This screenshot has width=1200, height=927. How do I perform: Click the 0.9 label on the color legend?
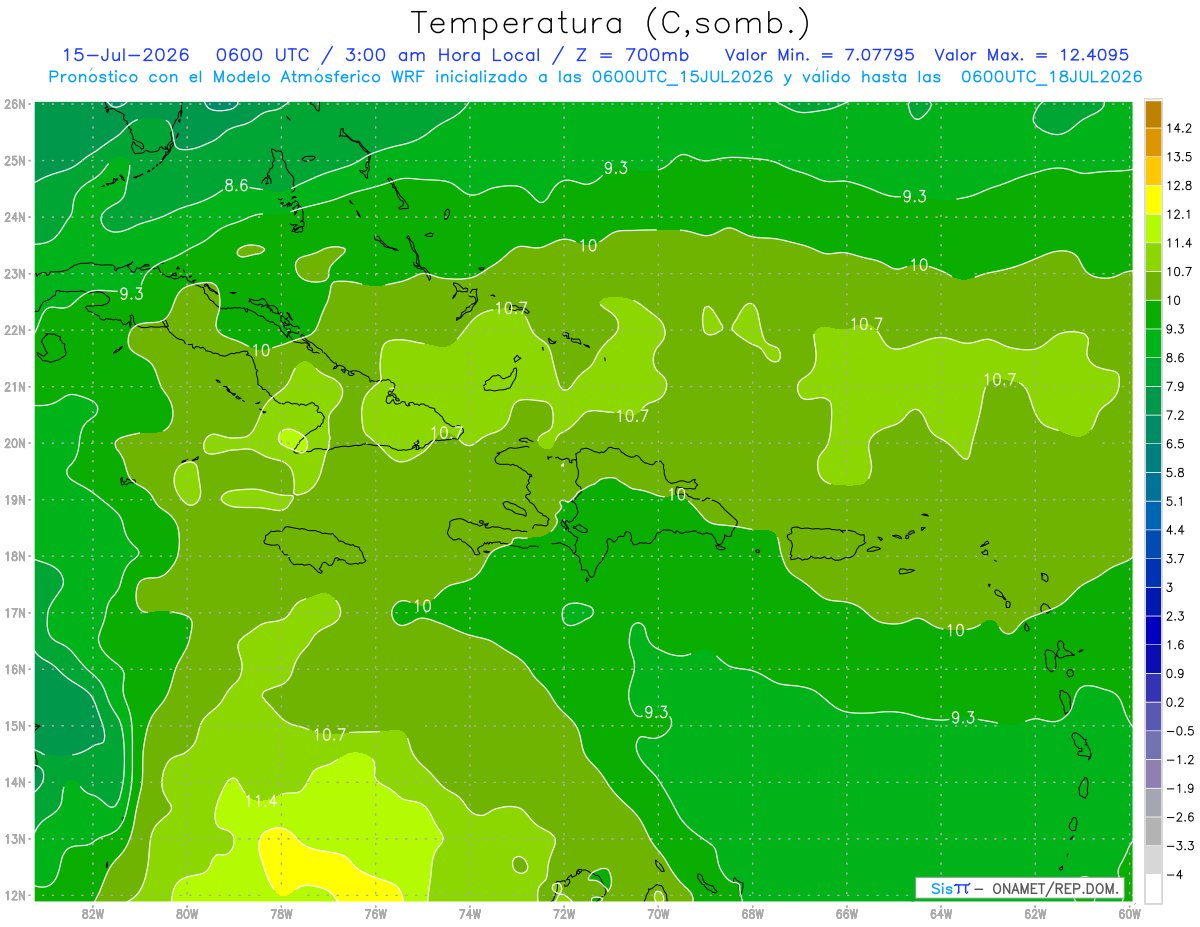point(1176,672)
